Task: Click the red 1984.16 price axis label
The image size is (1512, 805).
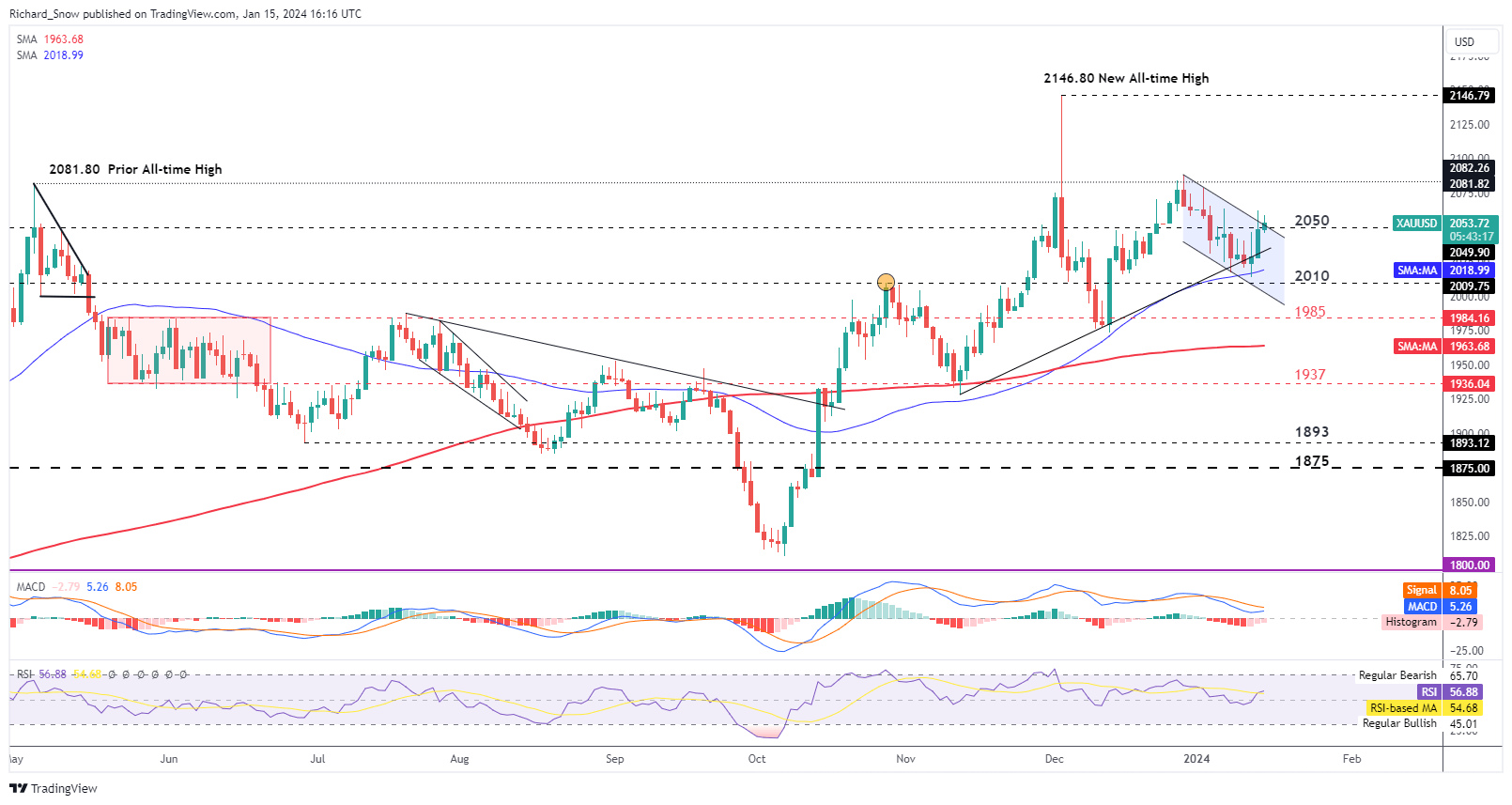Action: (x=1470, y=318)
